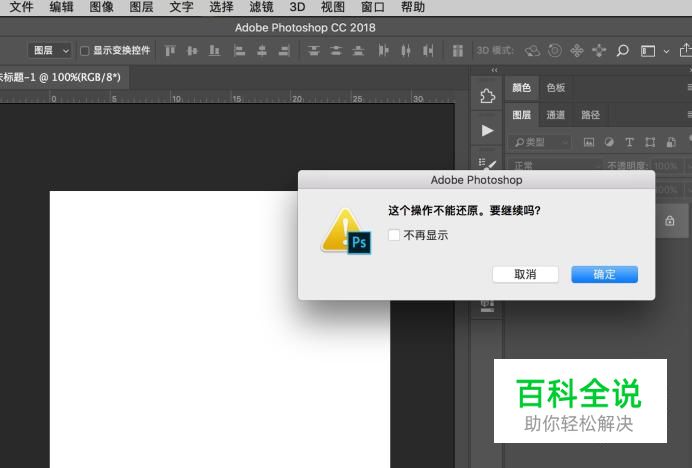Click the 取消 button
Screen dimensions: 692x468
(x=525, y=274)
